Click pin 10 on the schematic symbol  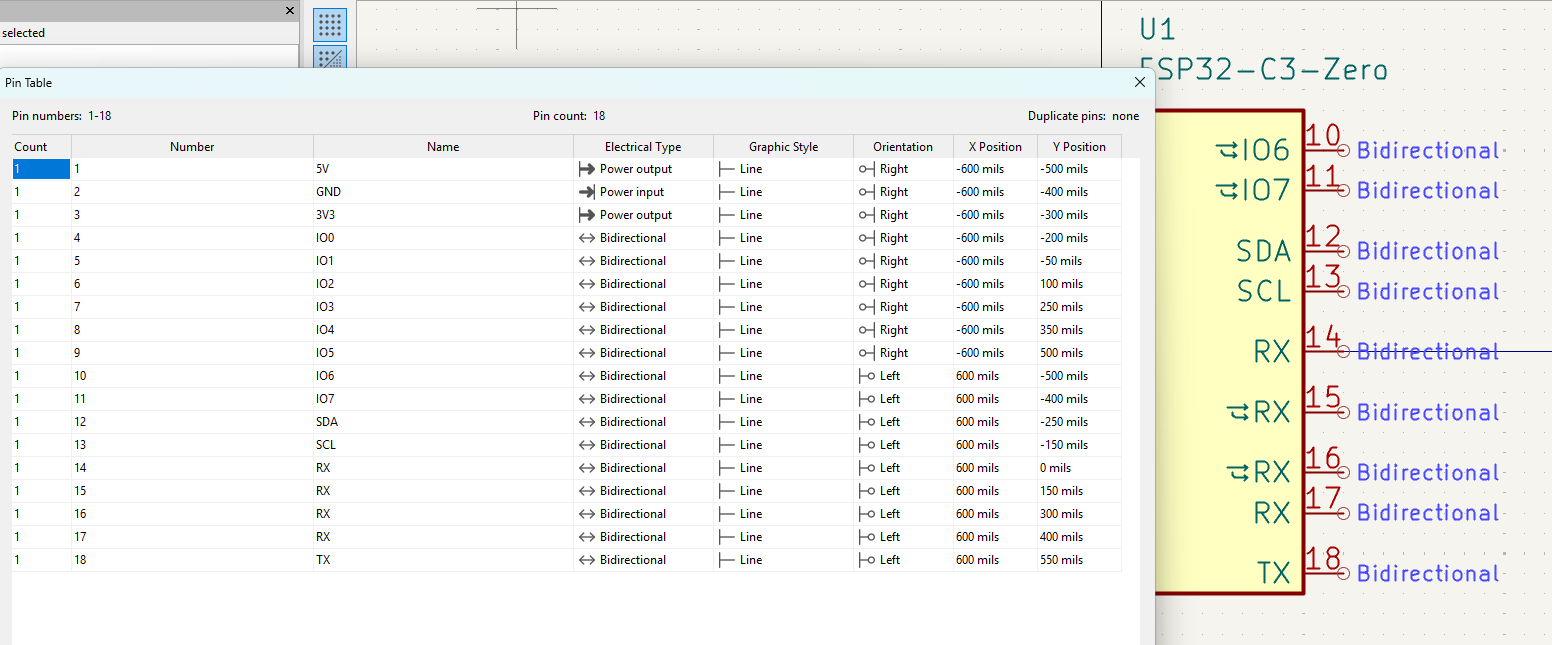click(x=1328, y=150)
